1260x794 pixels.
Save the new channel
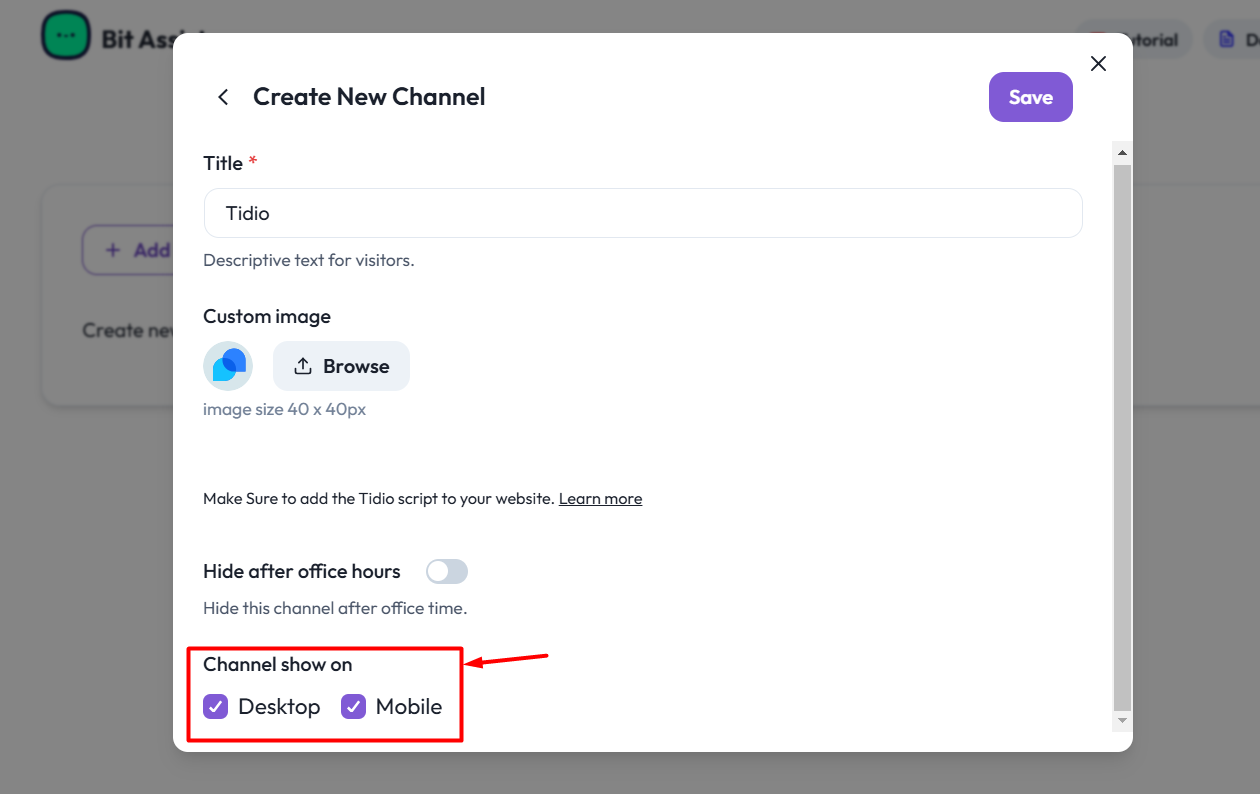(1030, 97)
